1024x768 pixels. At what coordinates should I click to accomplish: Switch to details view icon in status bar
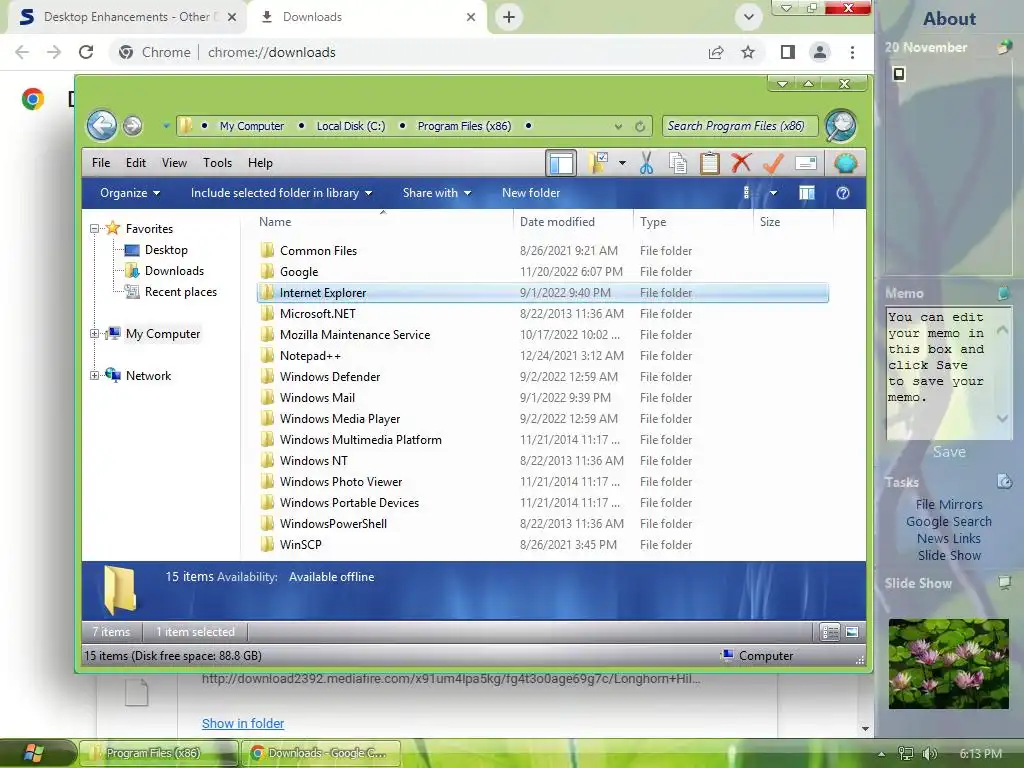[830, 632]
